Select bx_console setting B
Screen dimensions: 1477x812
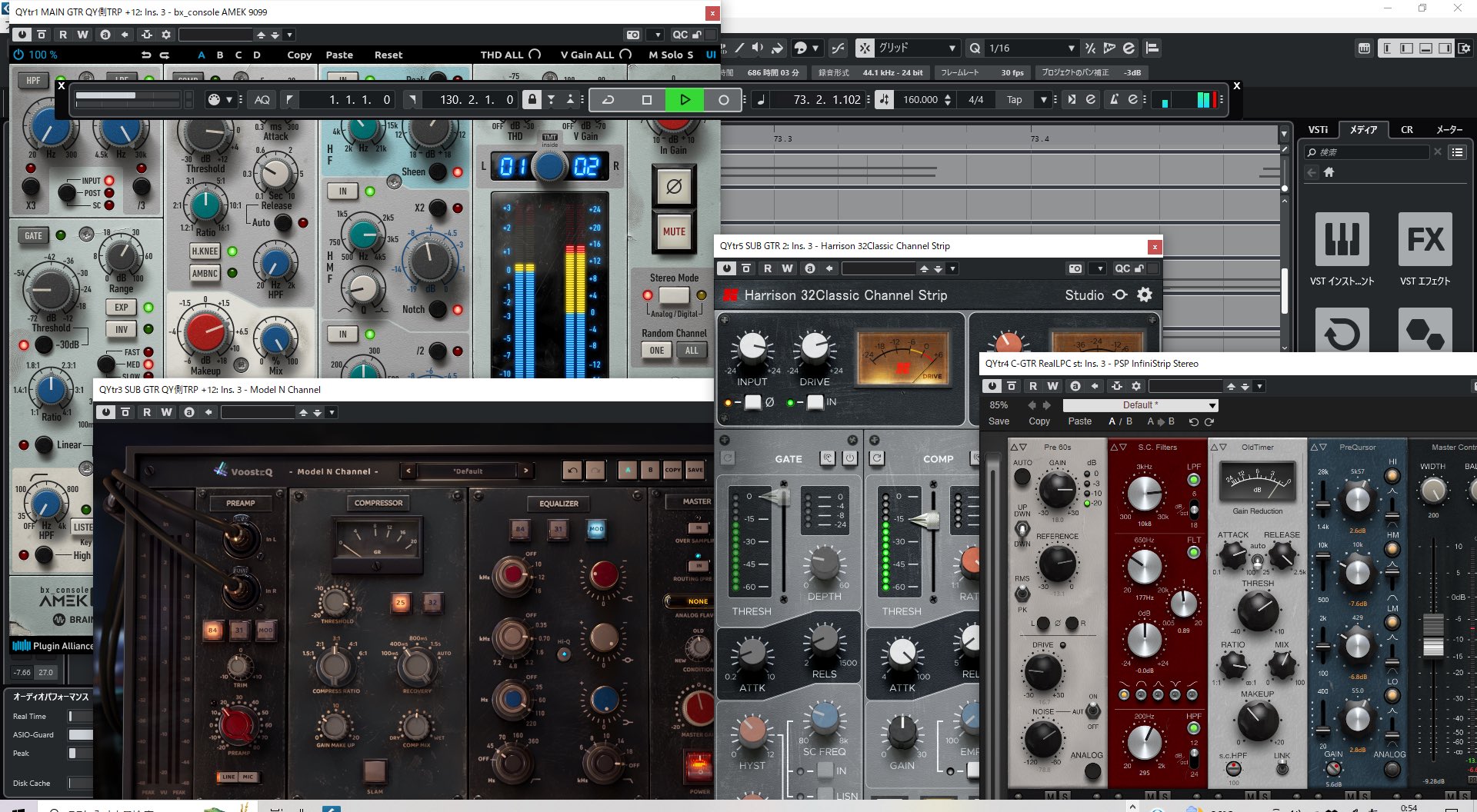coord(220,55)
